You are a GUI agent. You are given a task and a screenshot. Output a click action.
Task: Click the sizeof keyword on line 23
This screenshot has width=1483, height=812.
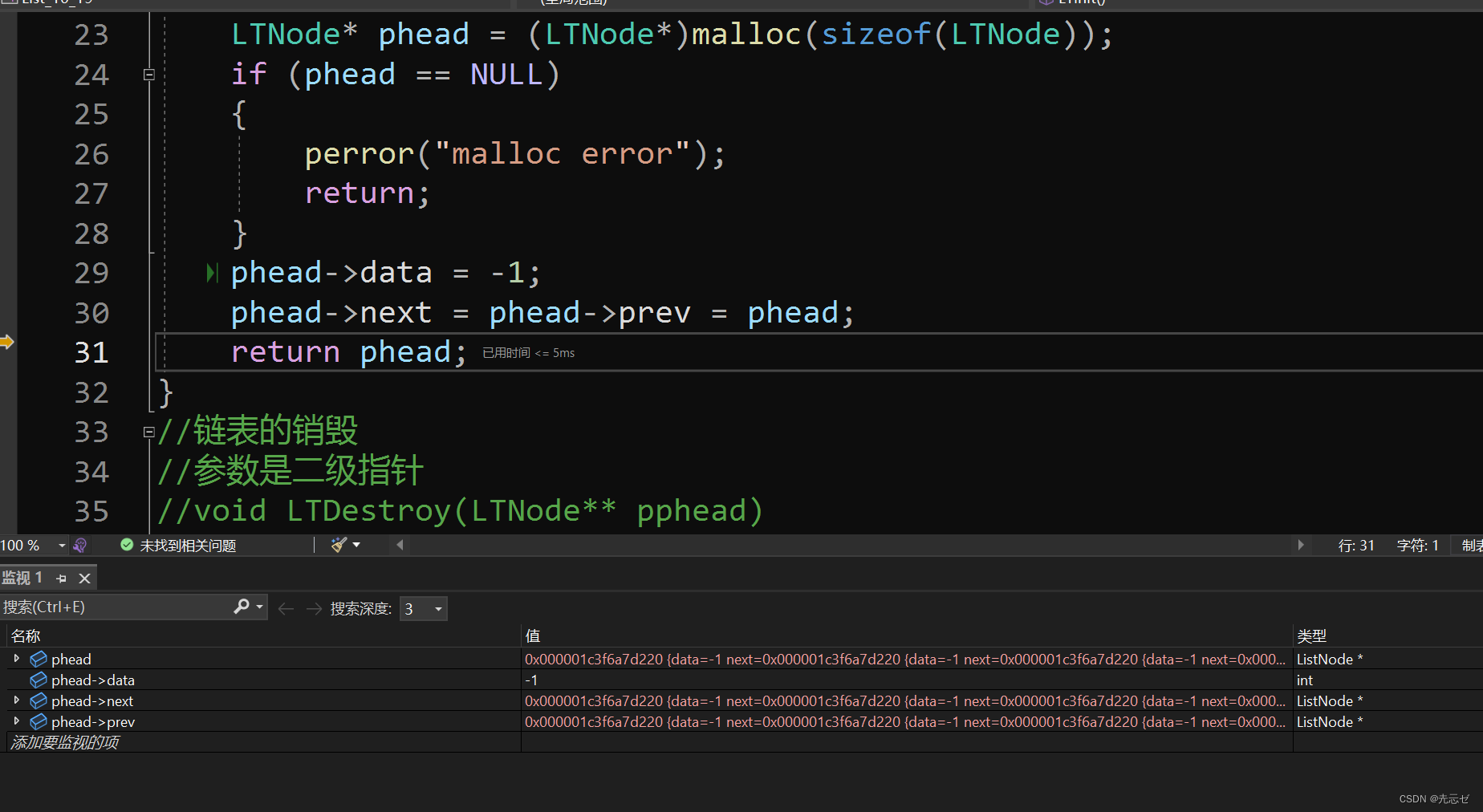coord(876,35)
